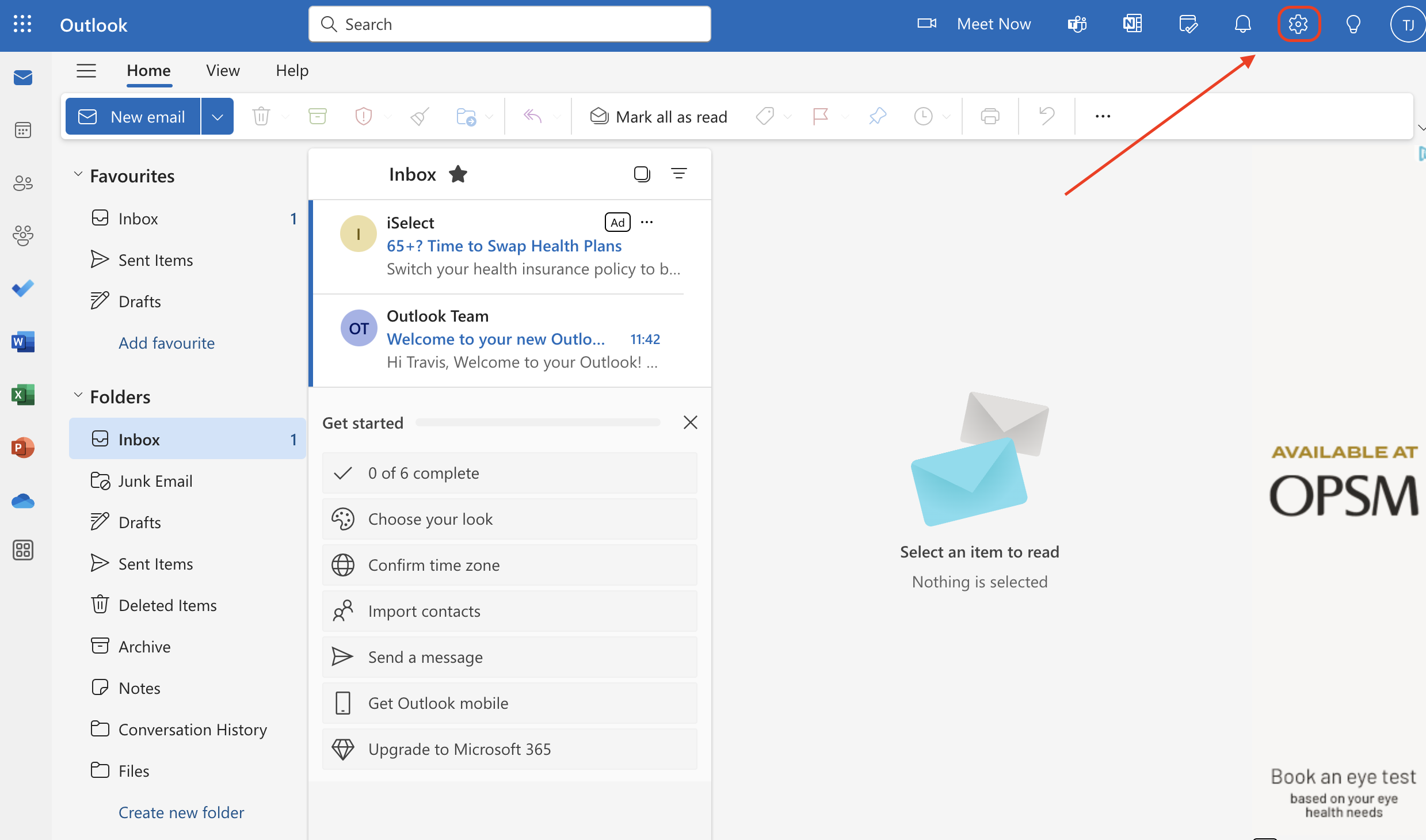This screenshot has width=1426, height=840.
Task: Select Confirm time zone item
Action: pyautogui.click(x=510, y=565)
